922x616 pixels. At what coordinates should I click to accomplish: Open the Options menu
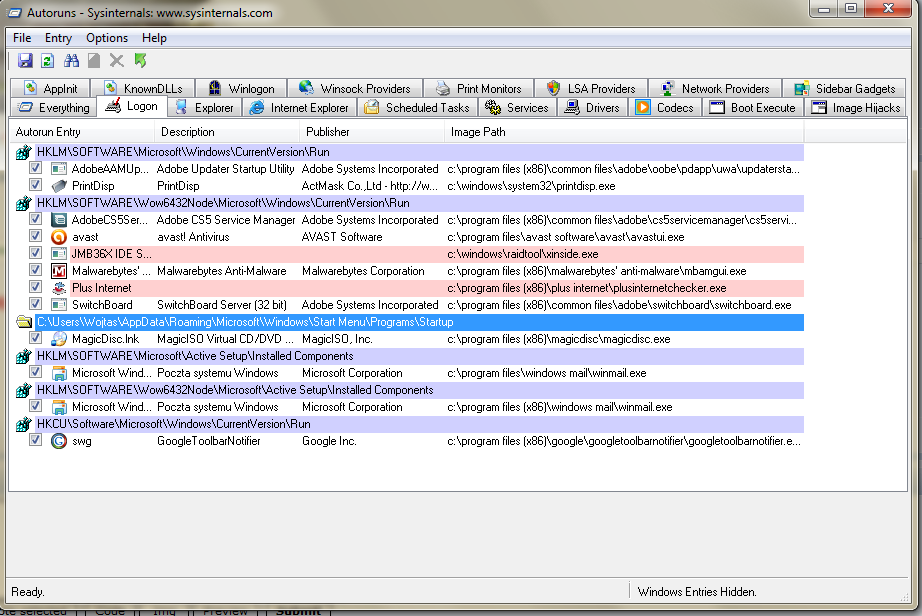coord(107,38)
